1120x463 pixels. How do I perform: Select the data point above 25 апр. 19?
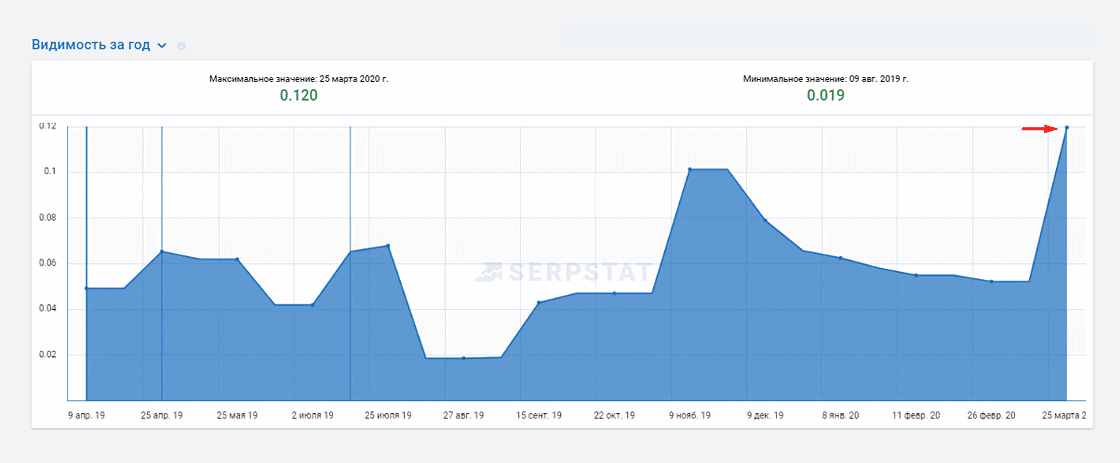coord(162,252)
